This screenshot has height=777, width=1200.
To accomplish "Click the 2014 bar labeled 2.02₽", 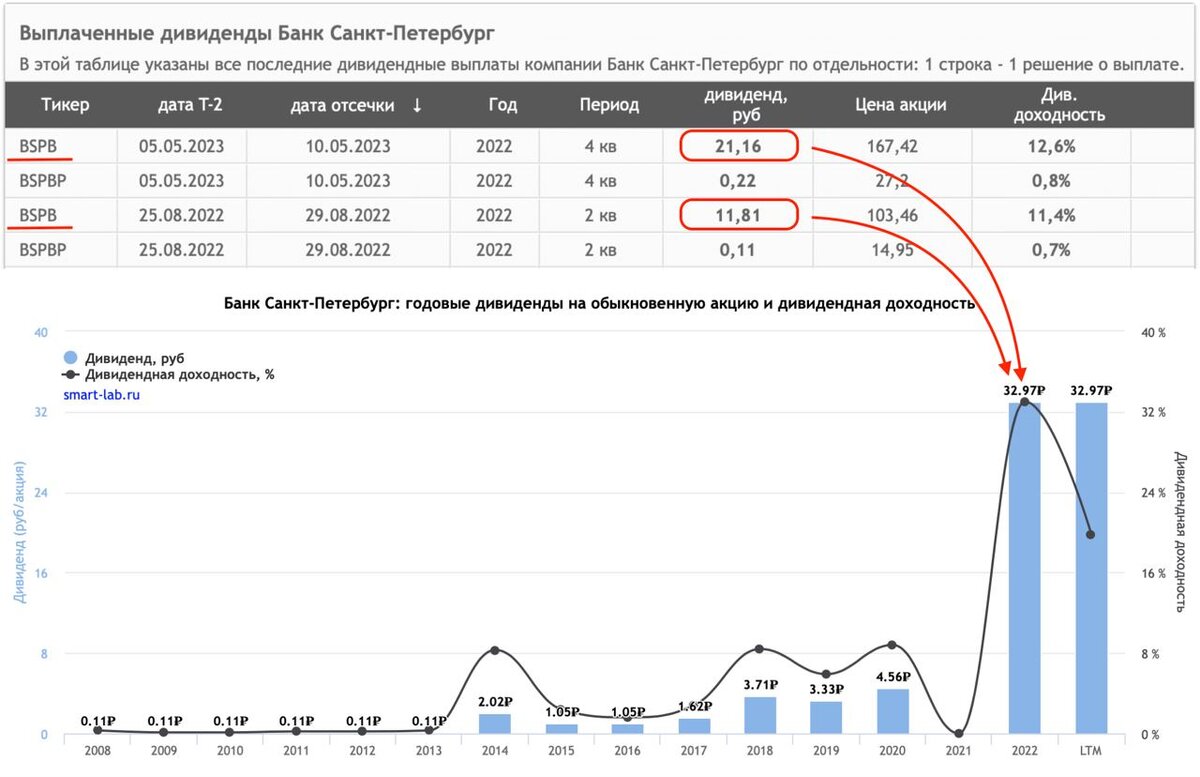I will pyautogui.click(x=495, y=724).
